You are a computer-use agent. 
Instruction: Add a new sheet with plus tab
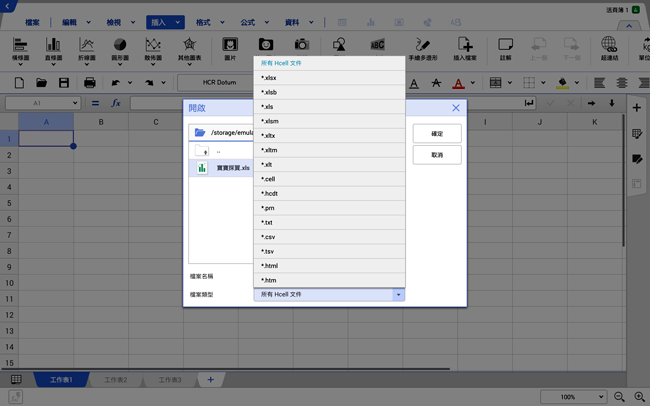pyautogui.click(x=210, y=380)
